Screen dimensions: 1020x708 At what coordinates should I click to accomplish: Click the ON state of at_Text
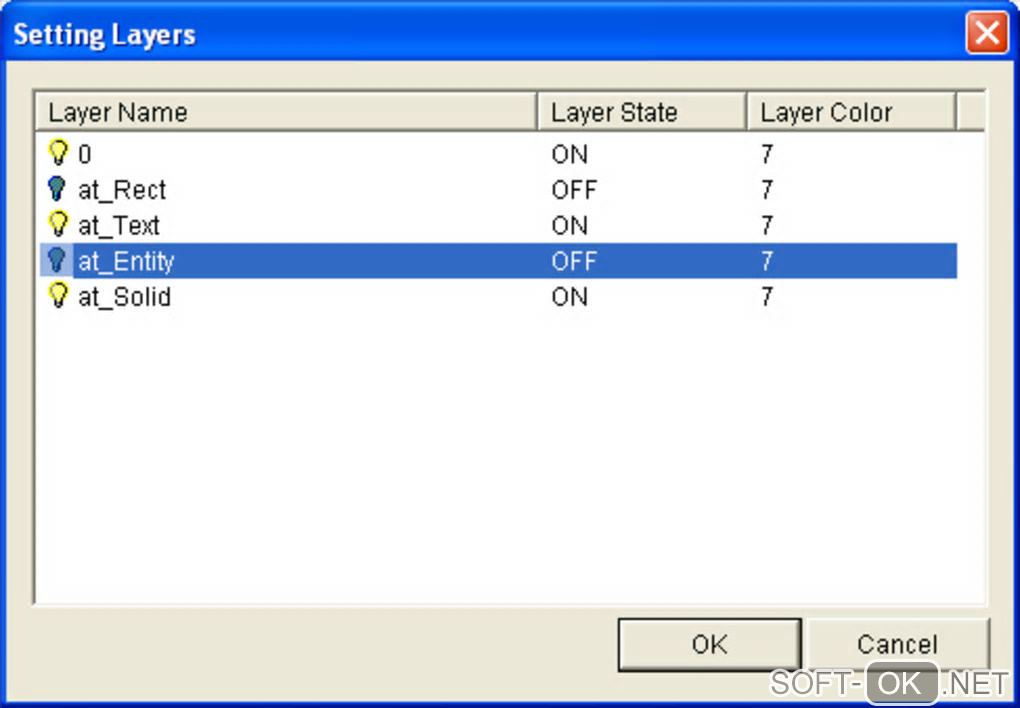[x=569, y=226]
